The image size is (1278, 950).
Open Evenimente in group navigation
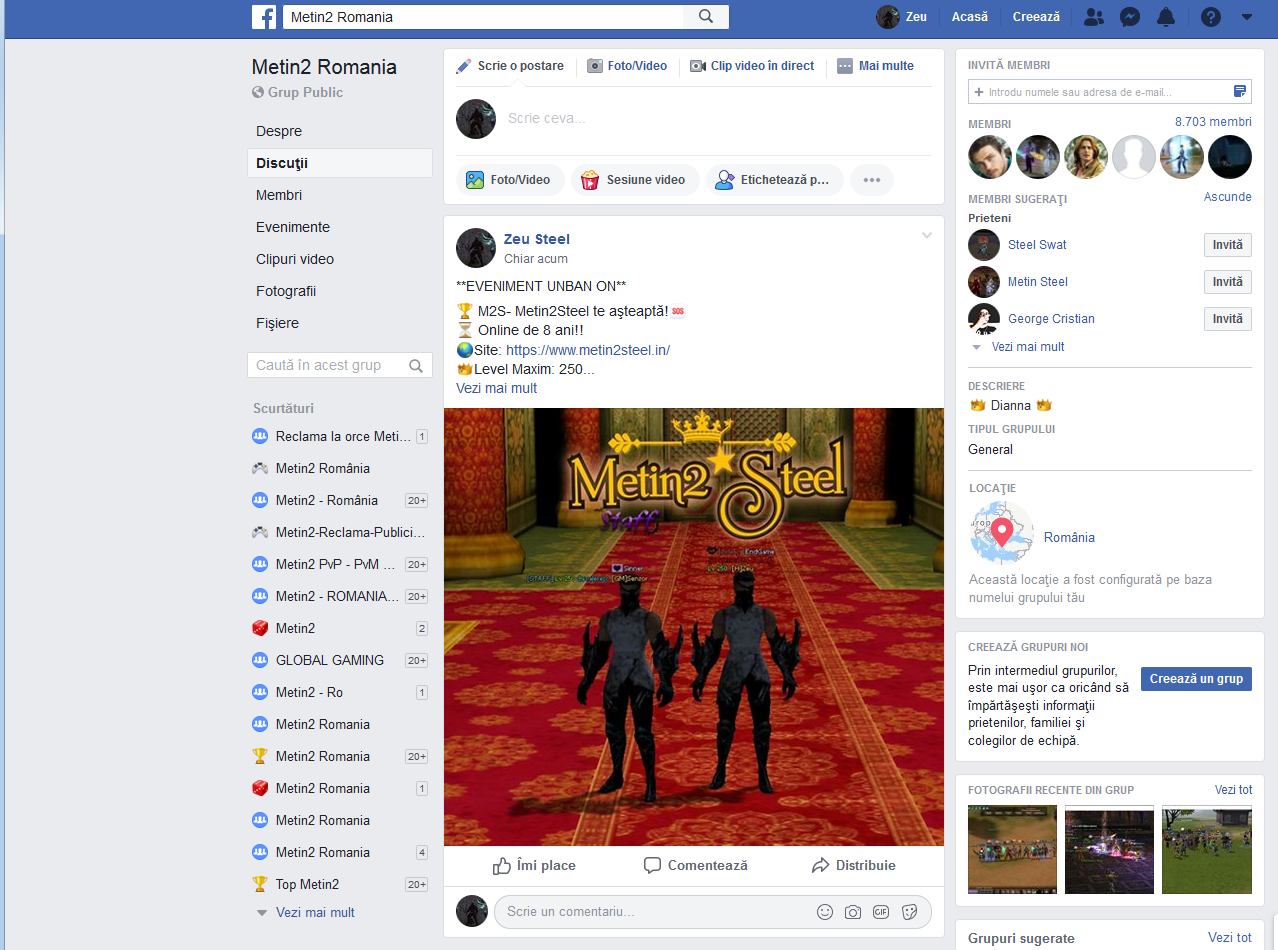(x=293, y=227)
